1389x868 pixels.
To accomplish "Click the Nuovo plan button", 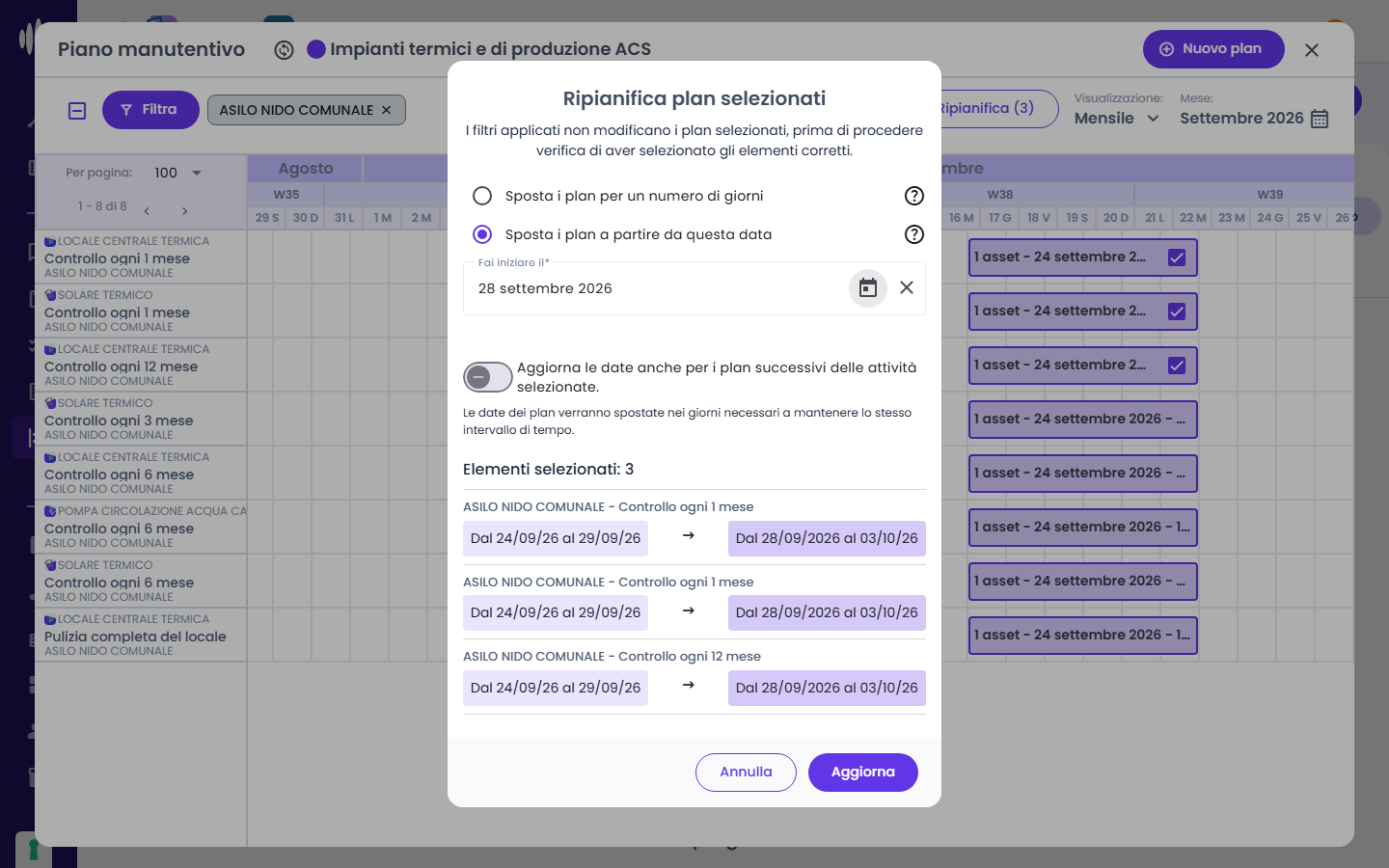I will click(x=1213, y=49).
